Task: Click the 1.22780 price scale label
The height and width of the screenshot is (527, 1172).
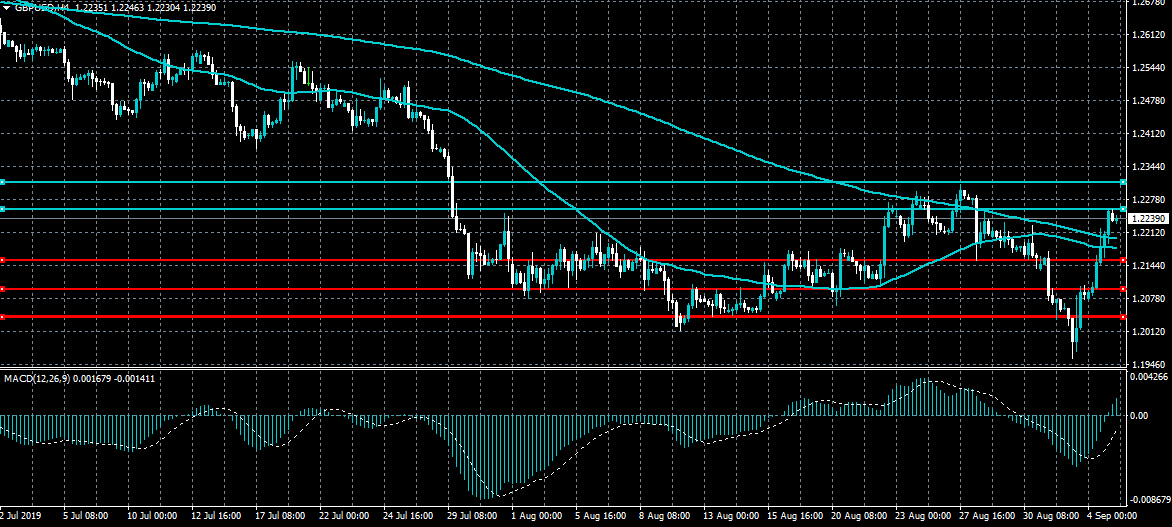Action: (1150, 200)
